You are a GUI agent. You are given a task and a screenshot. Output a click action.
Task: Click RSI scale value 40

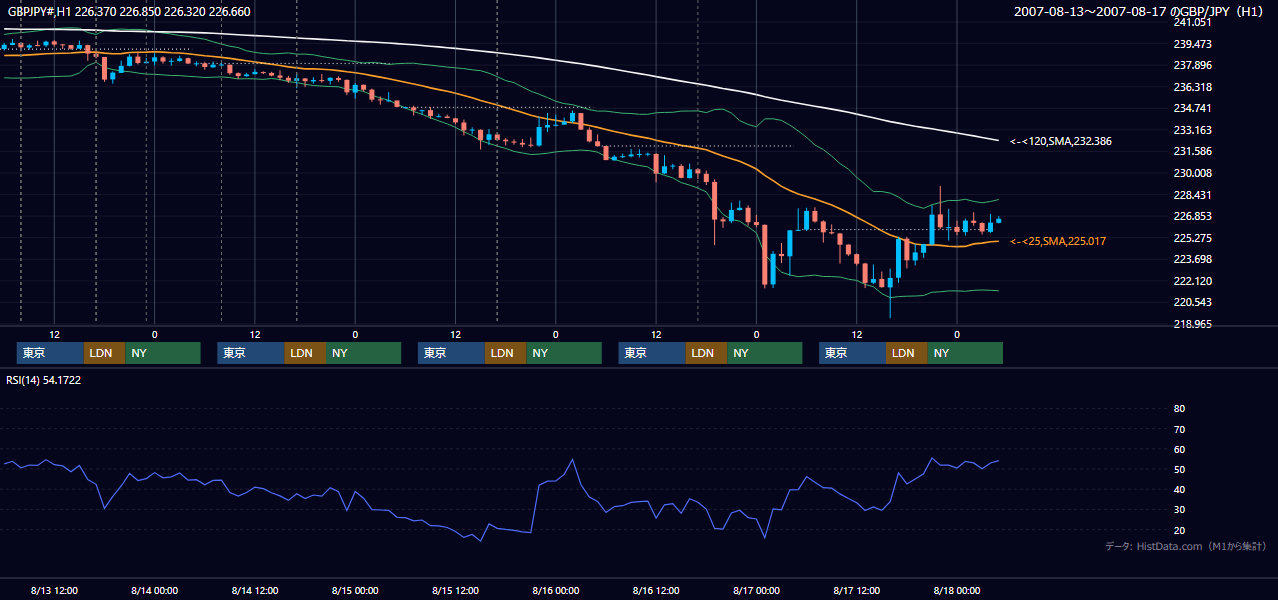tap(1179, 490)
